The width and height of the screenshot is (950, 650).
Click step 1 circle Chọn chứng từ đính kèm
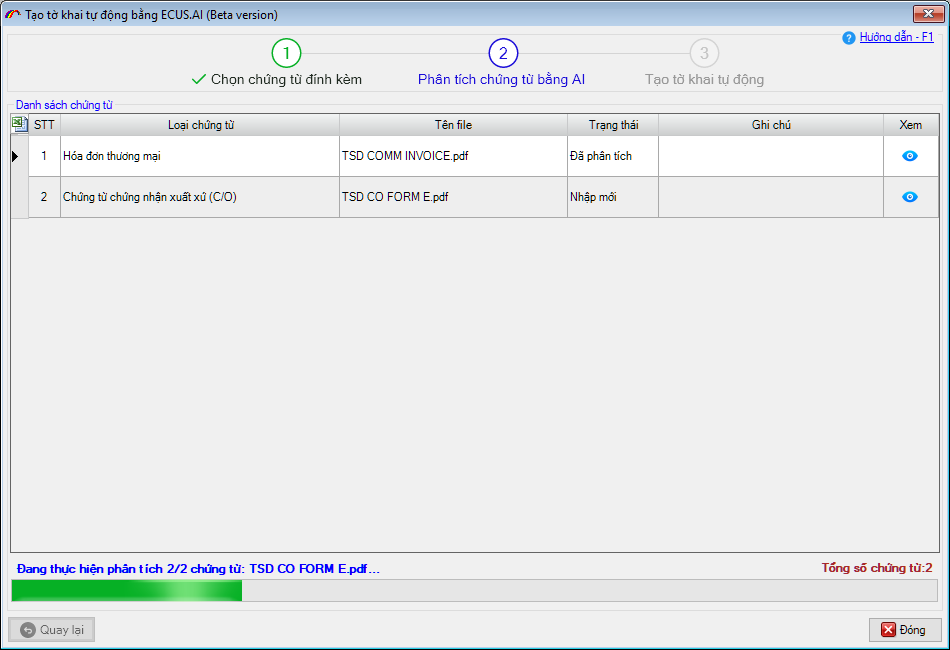286,53
